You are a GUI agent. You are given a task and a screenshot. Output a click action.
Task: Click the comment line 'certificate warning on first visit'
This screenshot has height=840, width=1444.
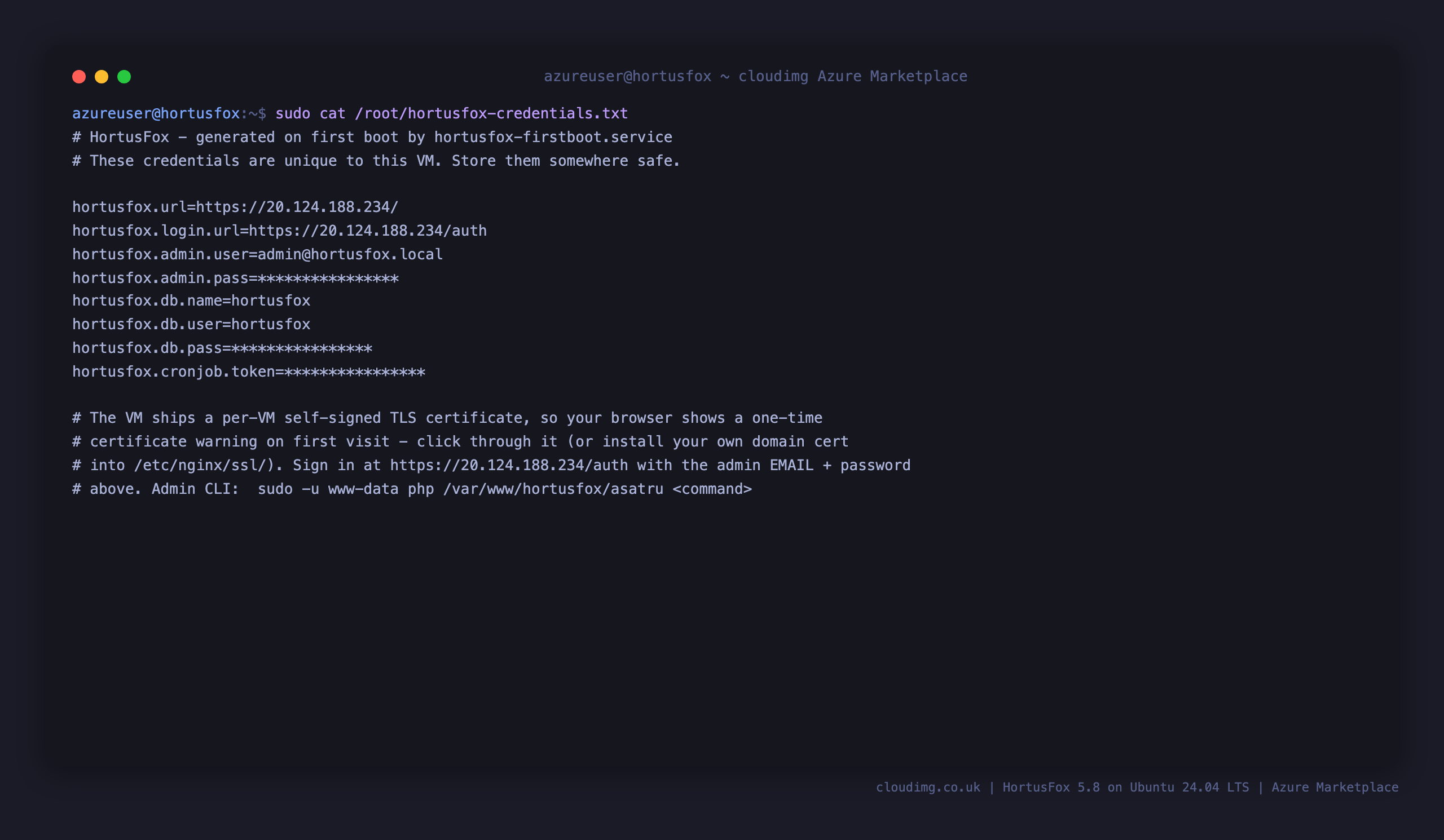[x=460, y=441]
